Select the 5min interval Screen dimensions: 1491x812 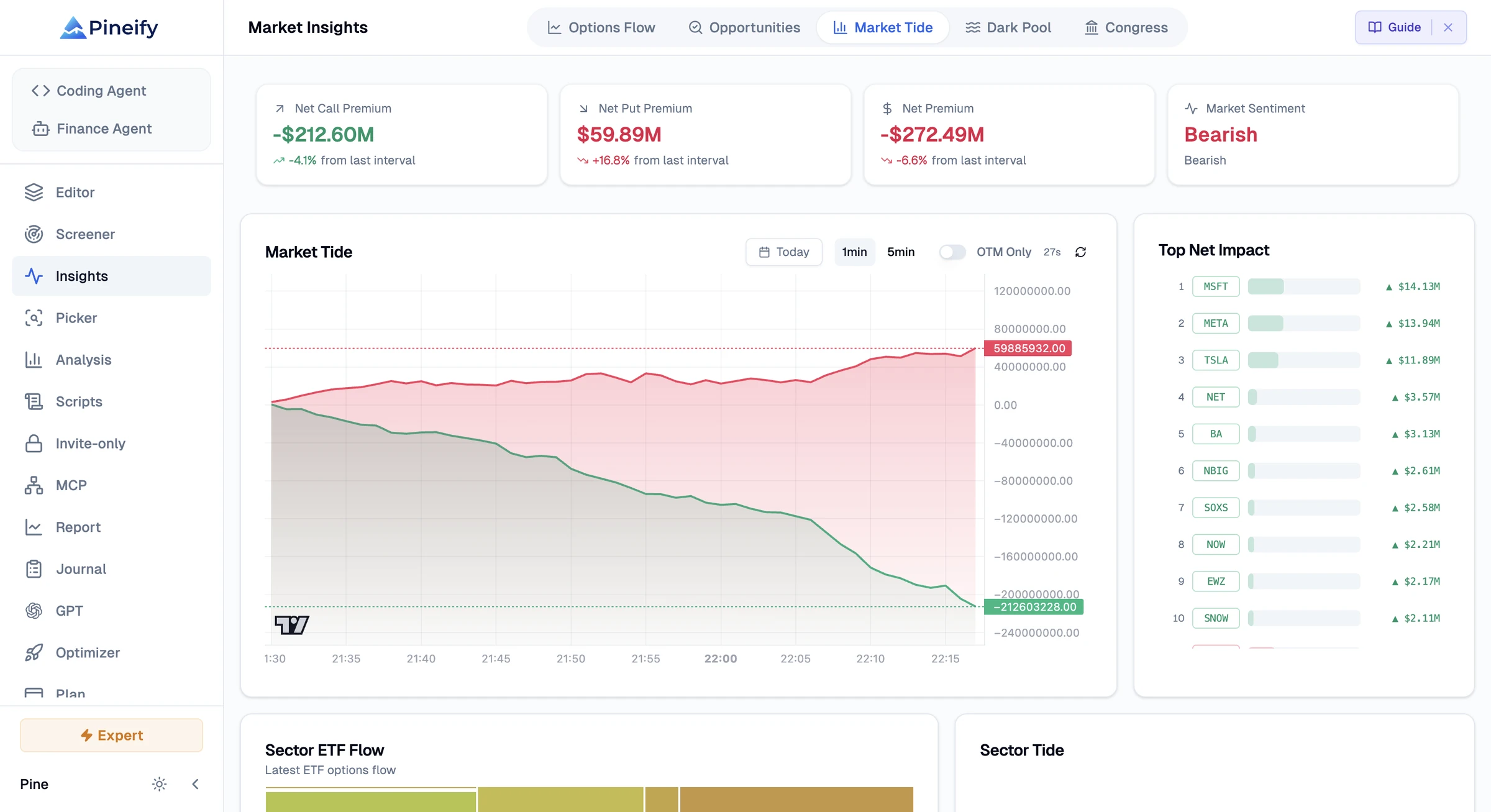coord(901,252)
